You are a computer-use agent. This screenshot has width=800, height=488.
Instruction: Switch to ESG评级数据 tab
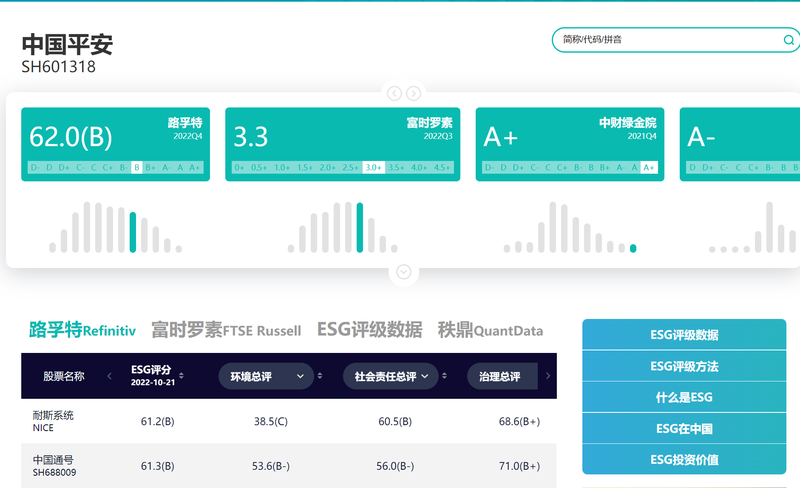pyautogui.click(x=369, y=330)
